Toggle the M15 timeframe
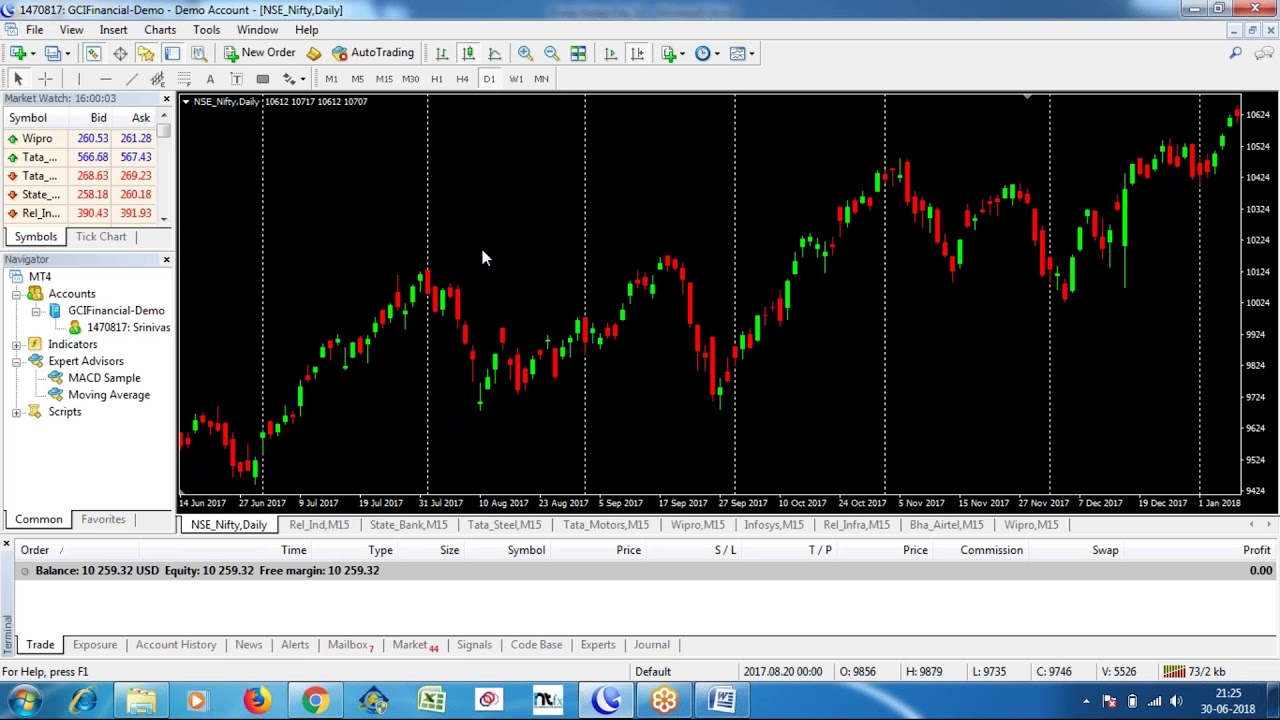Screen dimensions: 1280x720 (x=384, y=79)
